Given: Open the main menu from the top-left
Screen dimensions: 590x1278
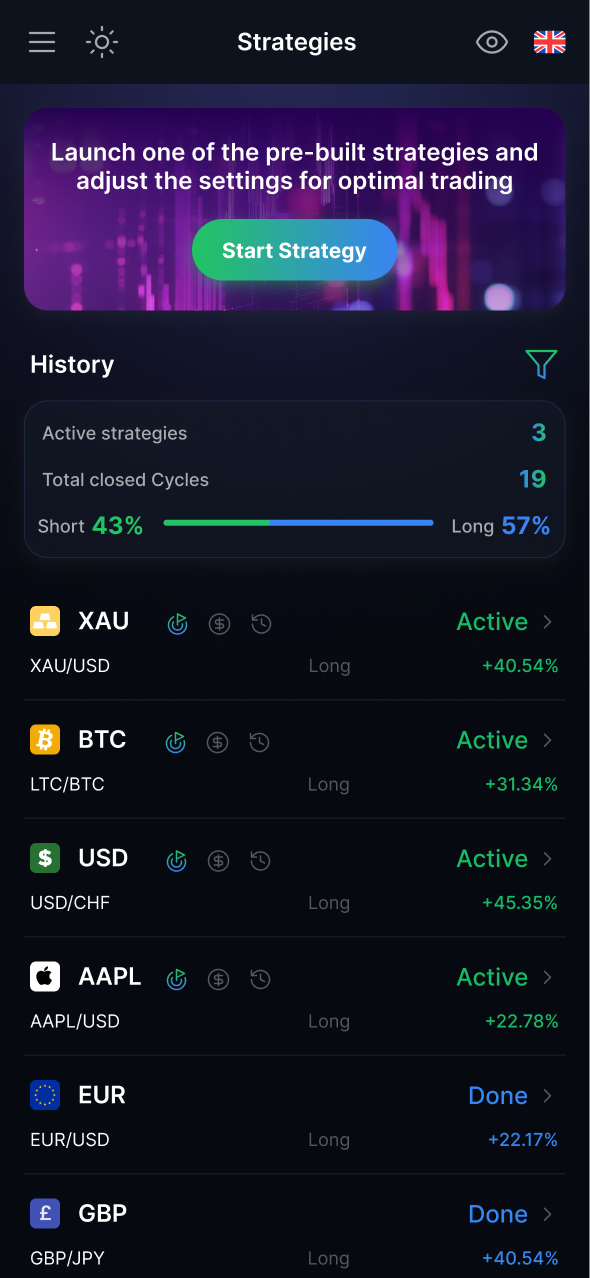Looking at the screenshot, I should [x=40, y=42].
